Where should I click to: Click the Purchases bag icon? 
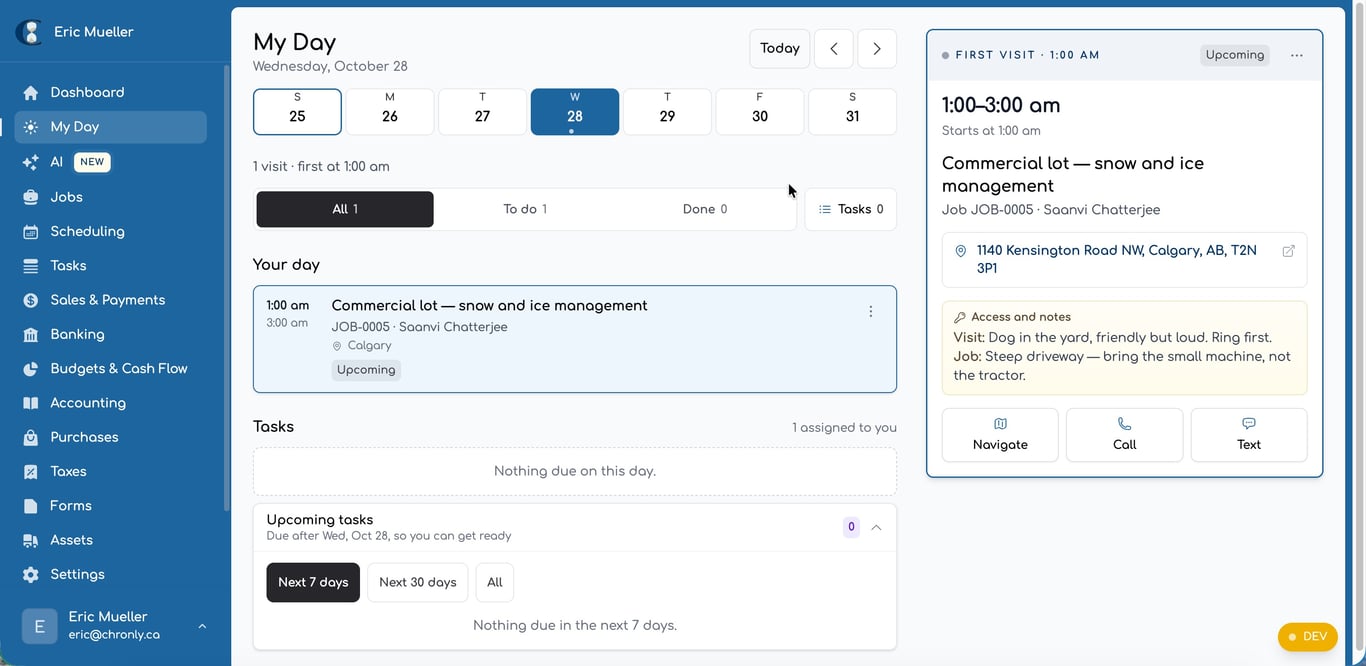31,437
